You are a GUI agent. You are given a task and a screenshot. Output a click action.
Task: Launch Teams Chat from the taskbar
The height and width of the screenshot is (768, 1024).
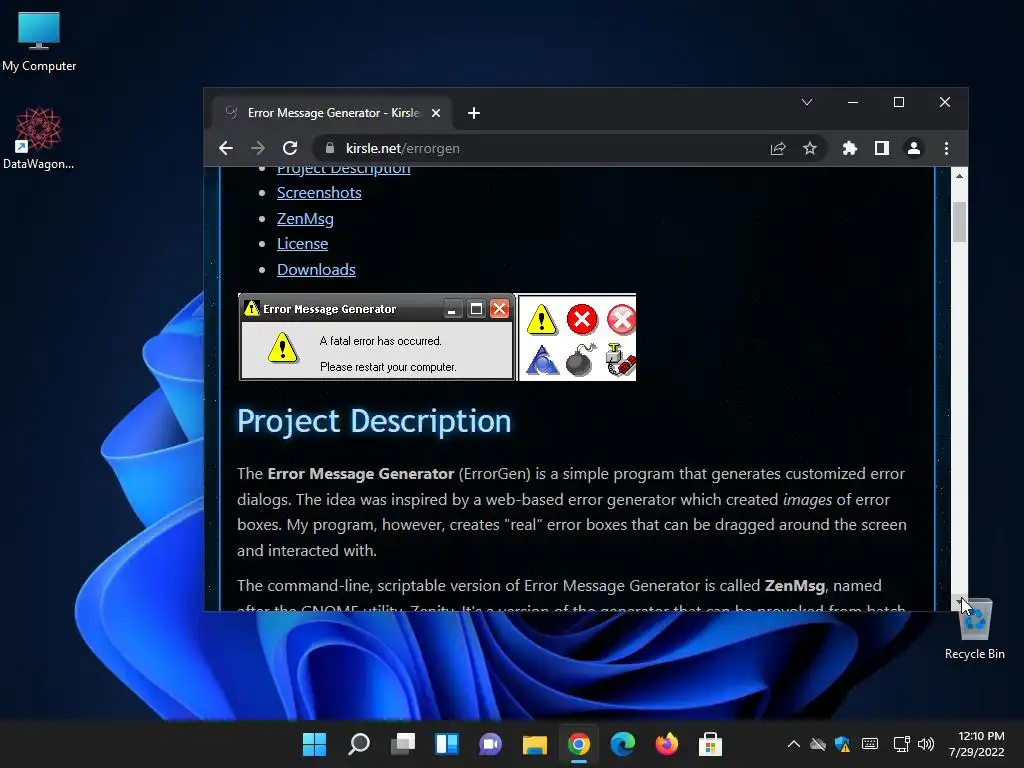(x=490, y=744)
